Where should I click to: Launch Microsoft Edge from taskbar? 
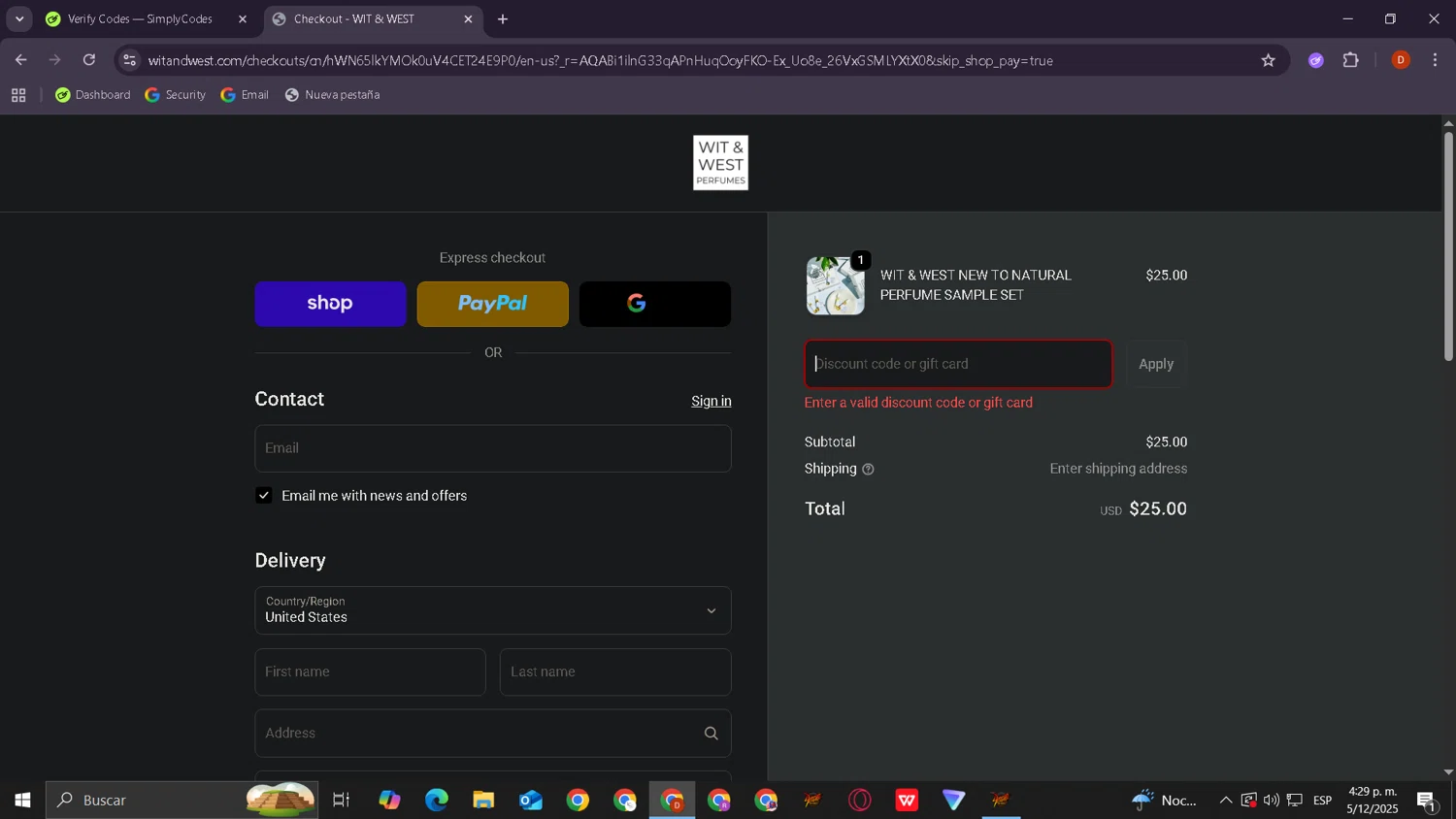tap(437, 801)
